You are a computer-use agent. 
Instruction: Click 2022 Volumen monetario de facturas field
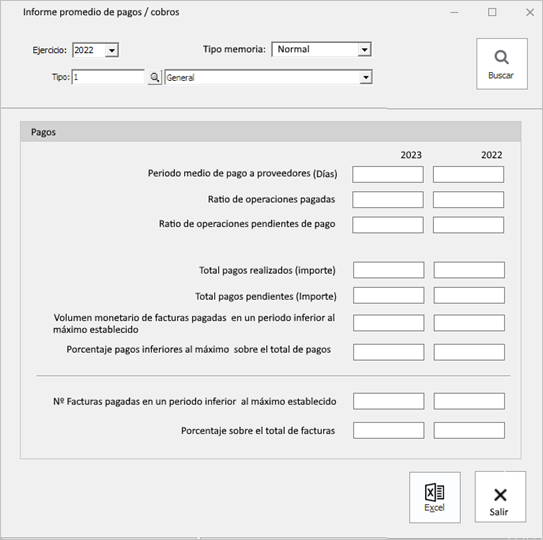[469, 323]
